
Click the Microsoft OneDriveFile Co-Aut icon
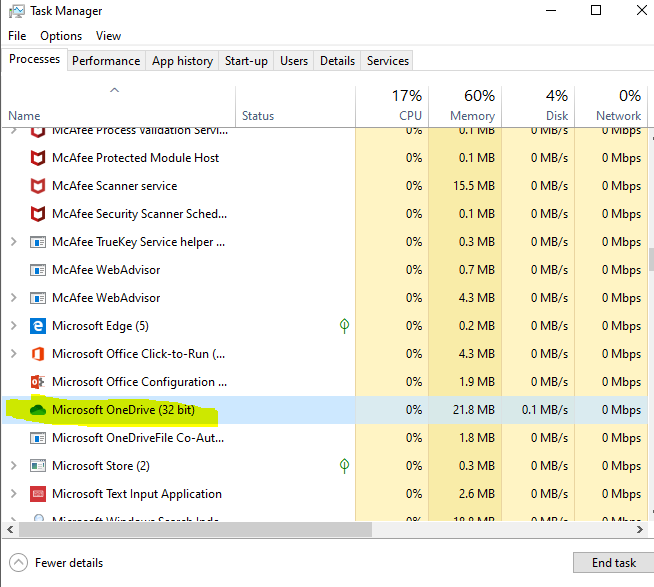(x=38, y=438)
